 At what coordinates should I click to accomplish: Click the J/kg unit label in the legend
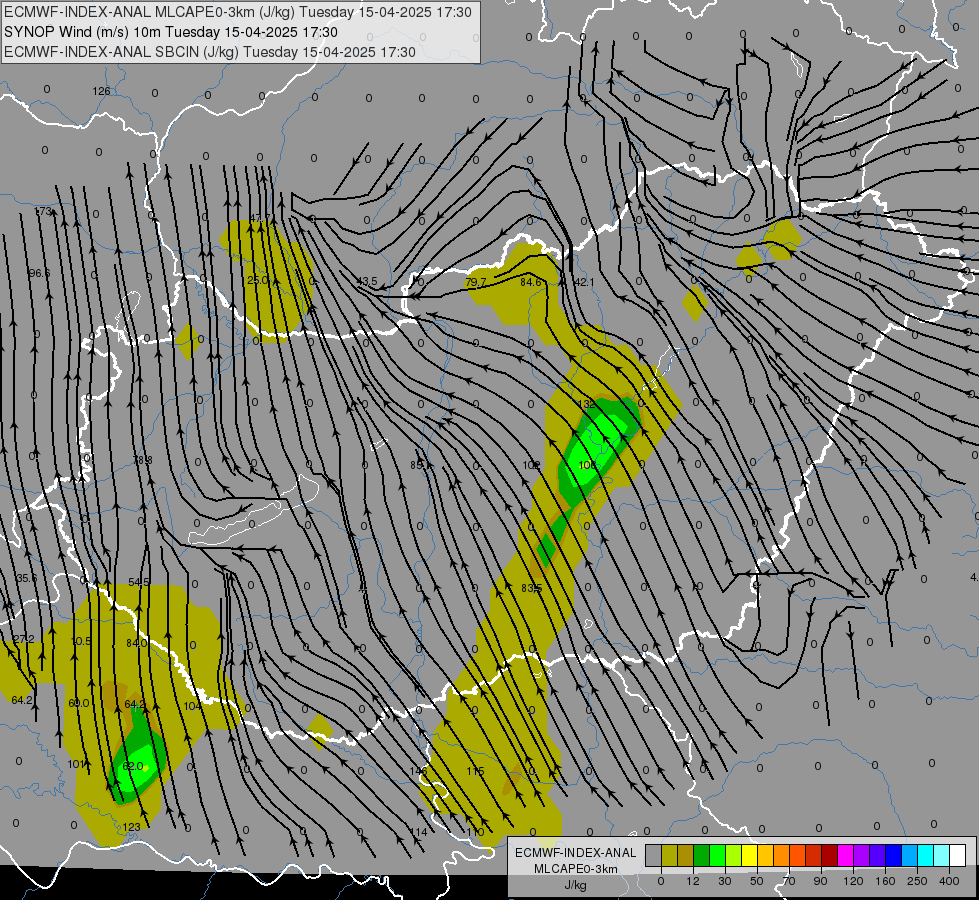pos(575,885)
